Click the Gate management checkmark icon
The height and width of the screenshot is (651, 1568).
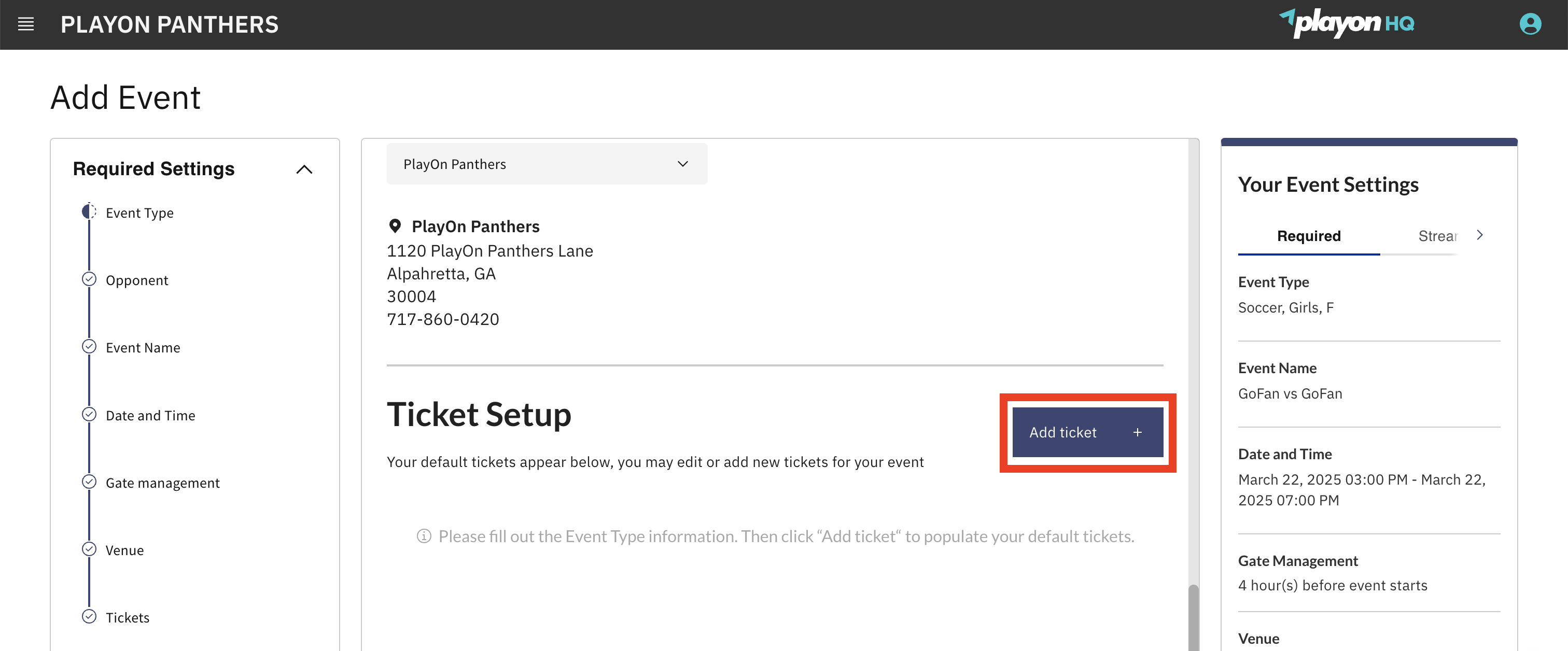[x=89, y=482]
